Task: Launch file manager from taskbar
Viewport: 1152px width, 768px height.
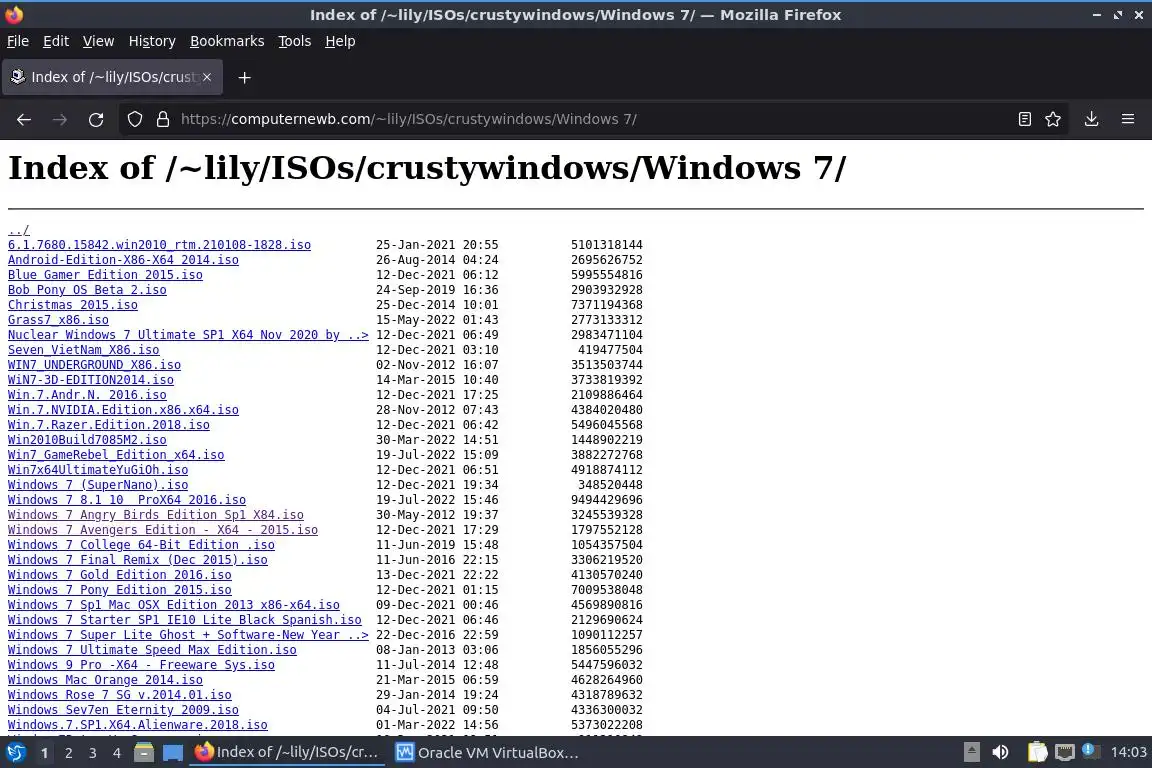Action: pos(144,753)
